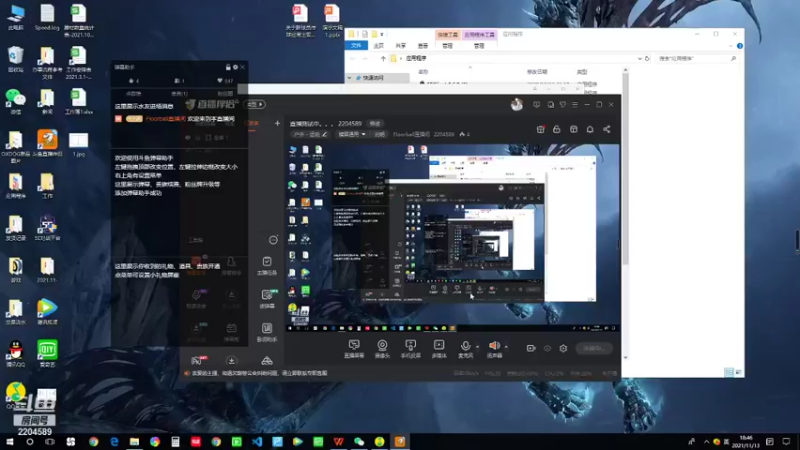Expand microphone options arrow
This screenshot has height=450, width=800.
click(478, 347)
